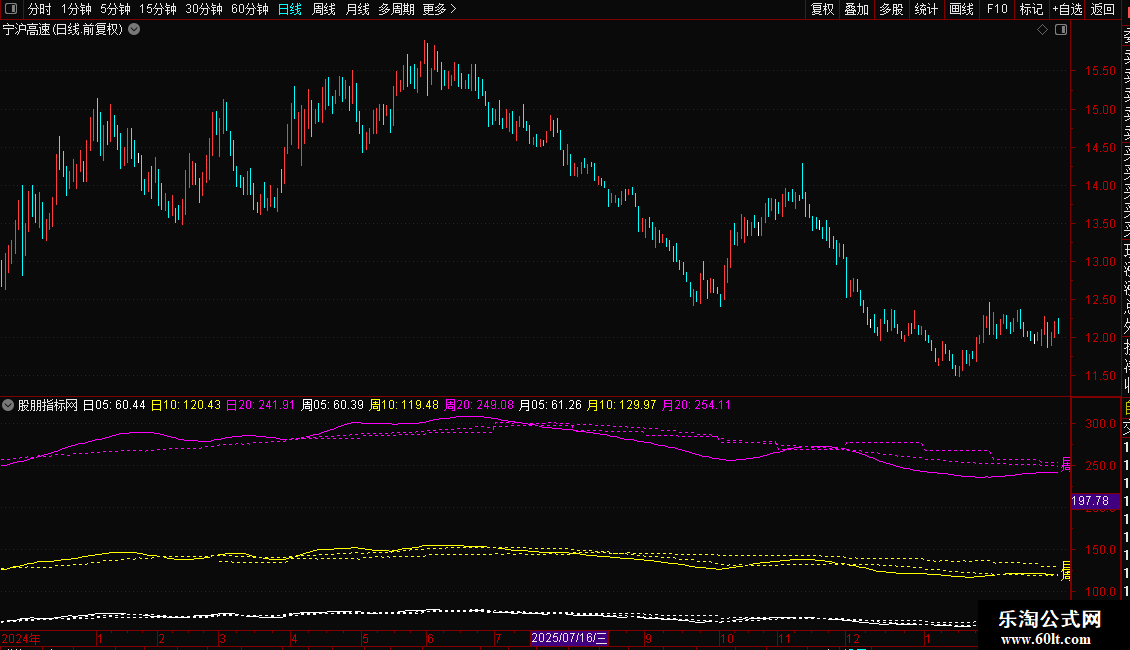1130x650 pixels.
Task: Click the 统计 statistics button
Action: 926,9
